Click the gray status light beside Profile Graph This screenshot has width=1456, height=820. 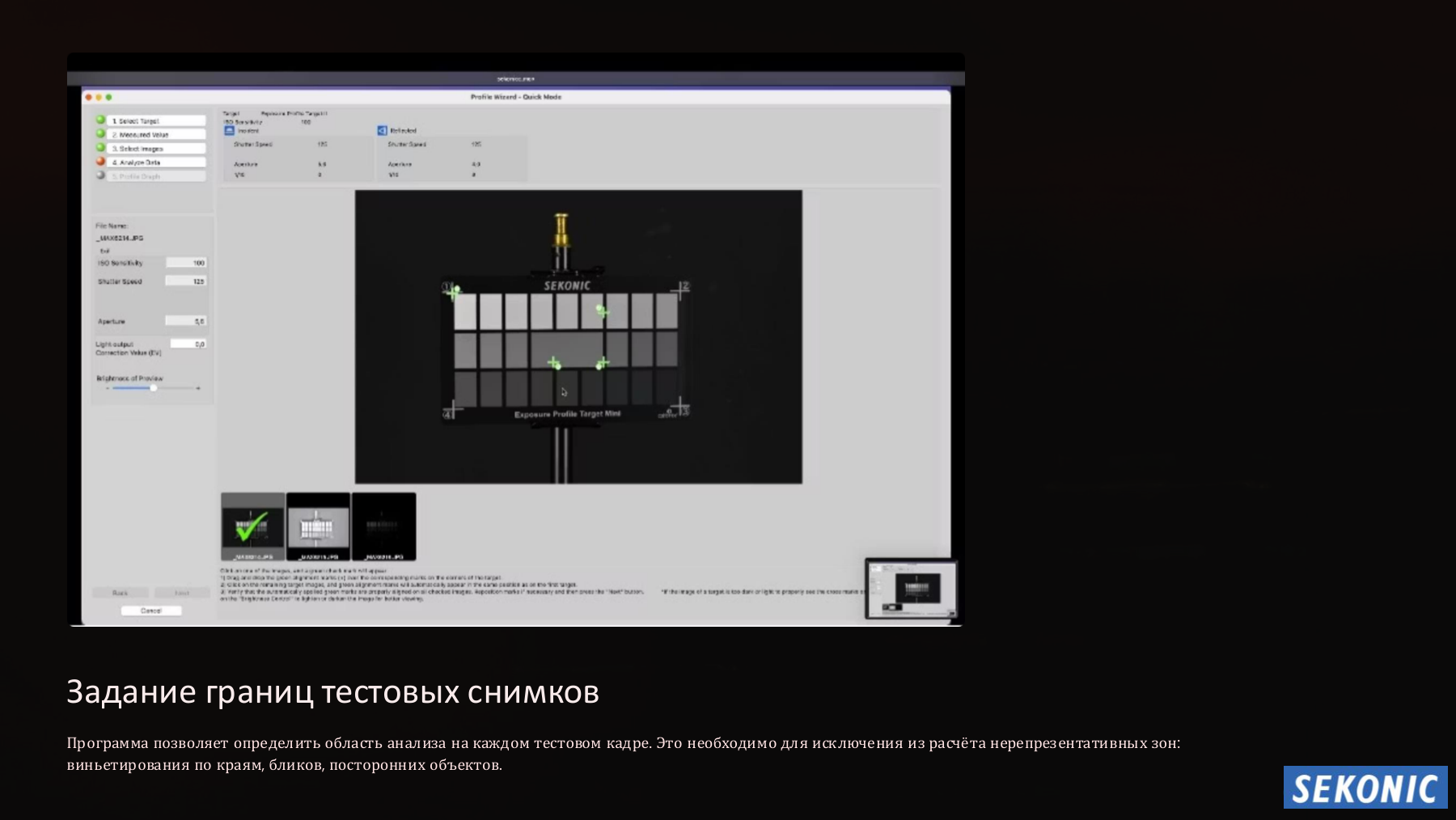pyautogui.click(x=100, y=175)
